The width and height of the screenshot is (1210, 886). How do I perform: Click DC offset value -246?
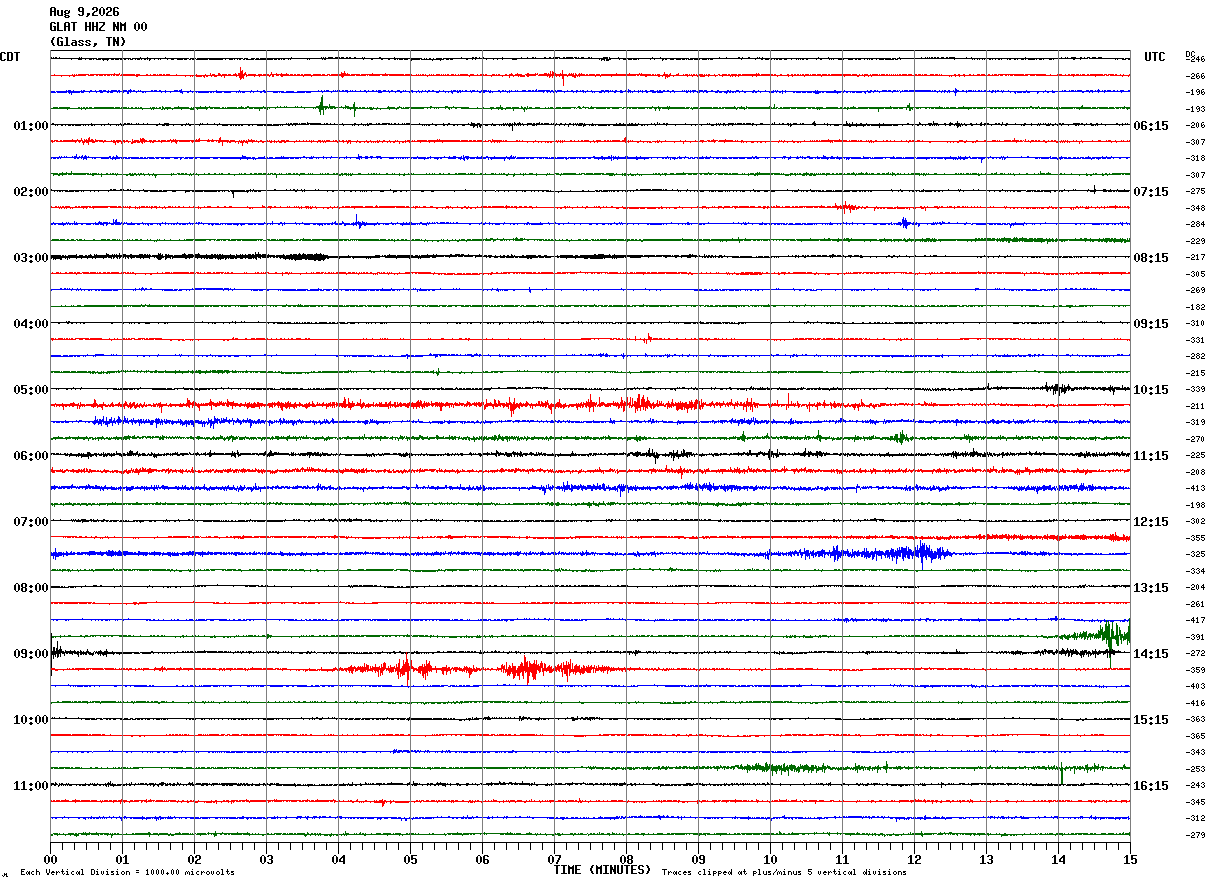point(1195,59)
